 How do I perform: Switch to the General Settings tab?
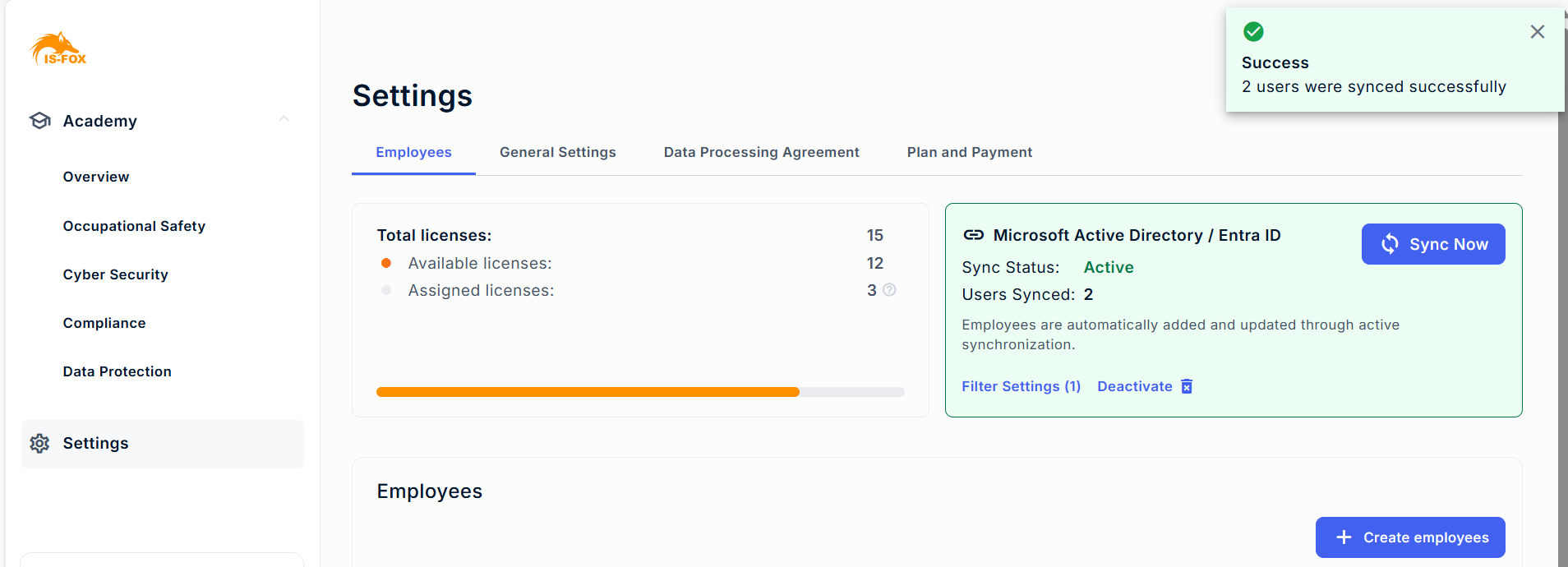(557, 153)
